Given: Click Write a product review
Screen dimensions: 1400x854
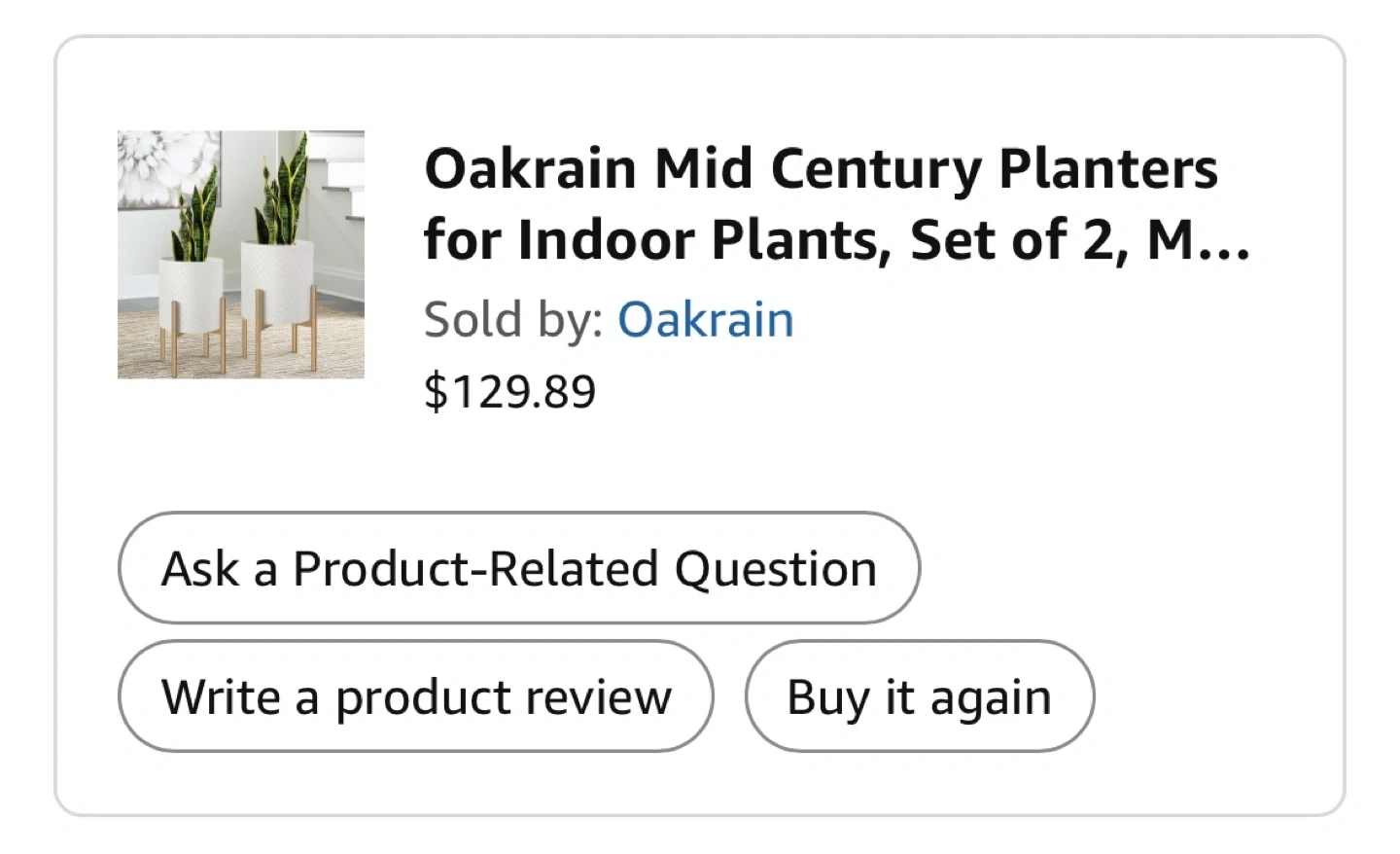Looking at the screenshot, I should coord(416,696).
